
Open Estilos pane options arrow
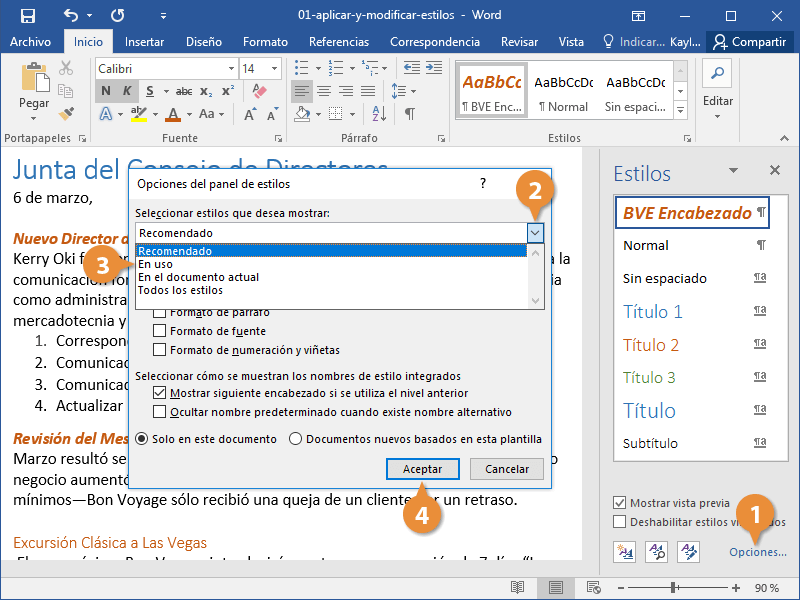(x=734, y=170)
